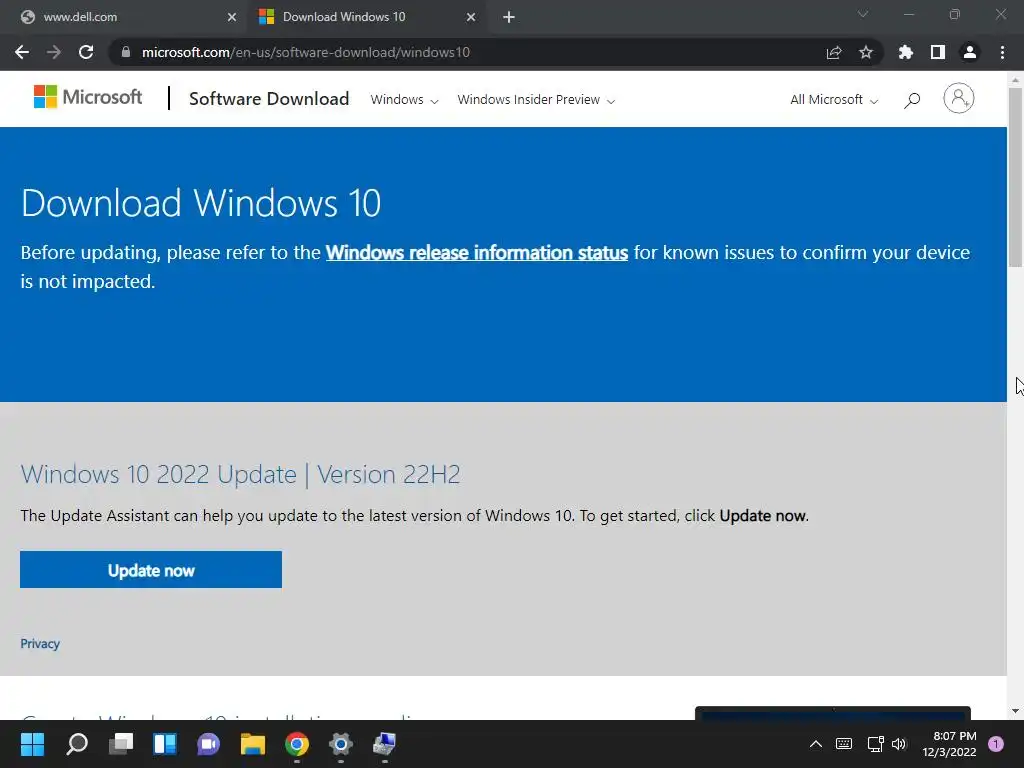Open the network tray icon
The image size is (1024, 768).
(875, 744)
